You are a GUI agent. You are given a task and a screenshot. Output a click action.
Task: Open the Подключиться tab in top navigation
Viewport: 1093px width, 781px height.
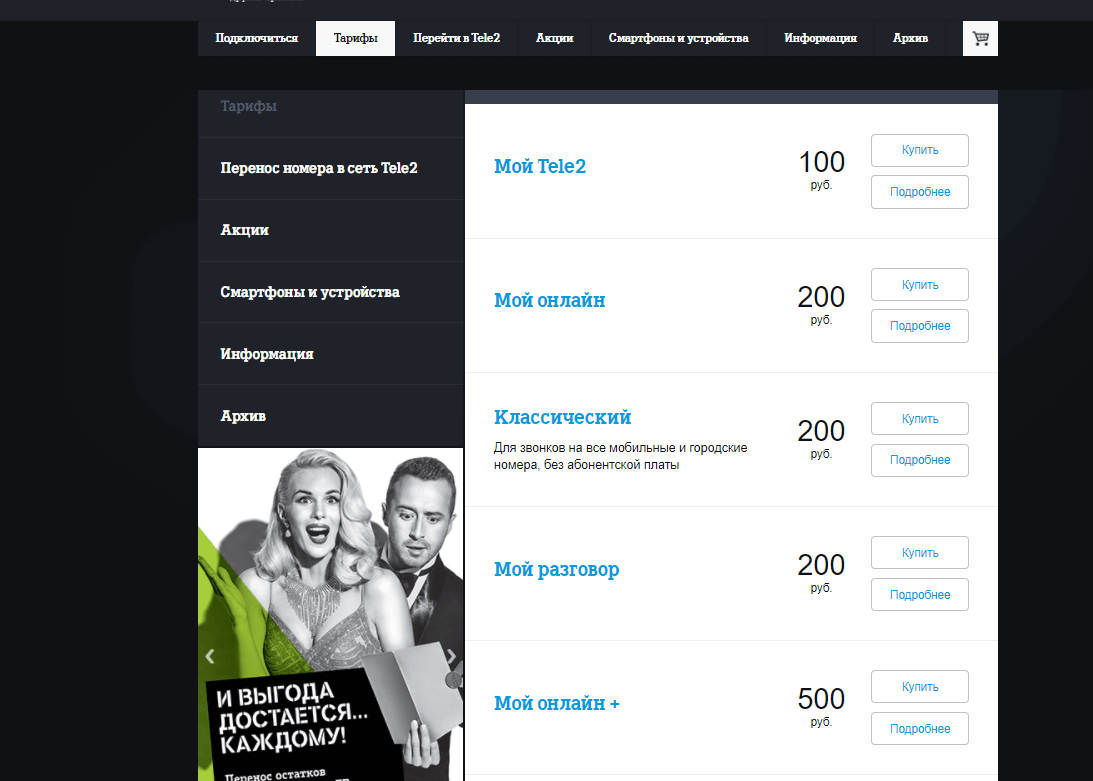pyautogui.click(x=257, y=38)
